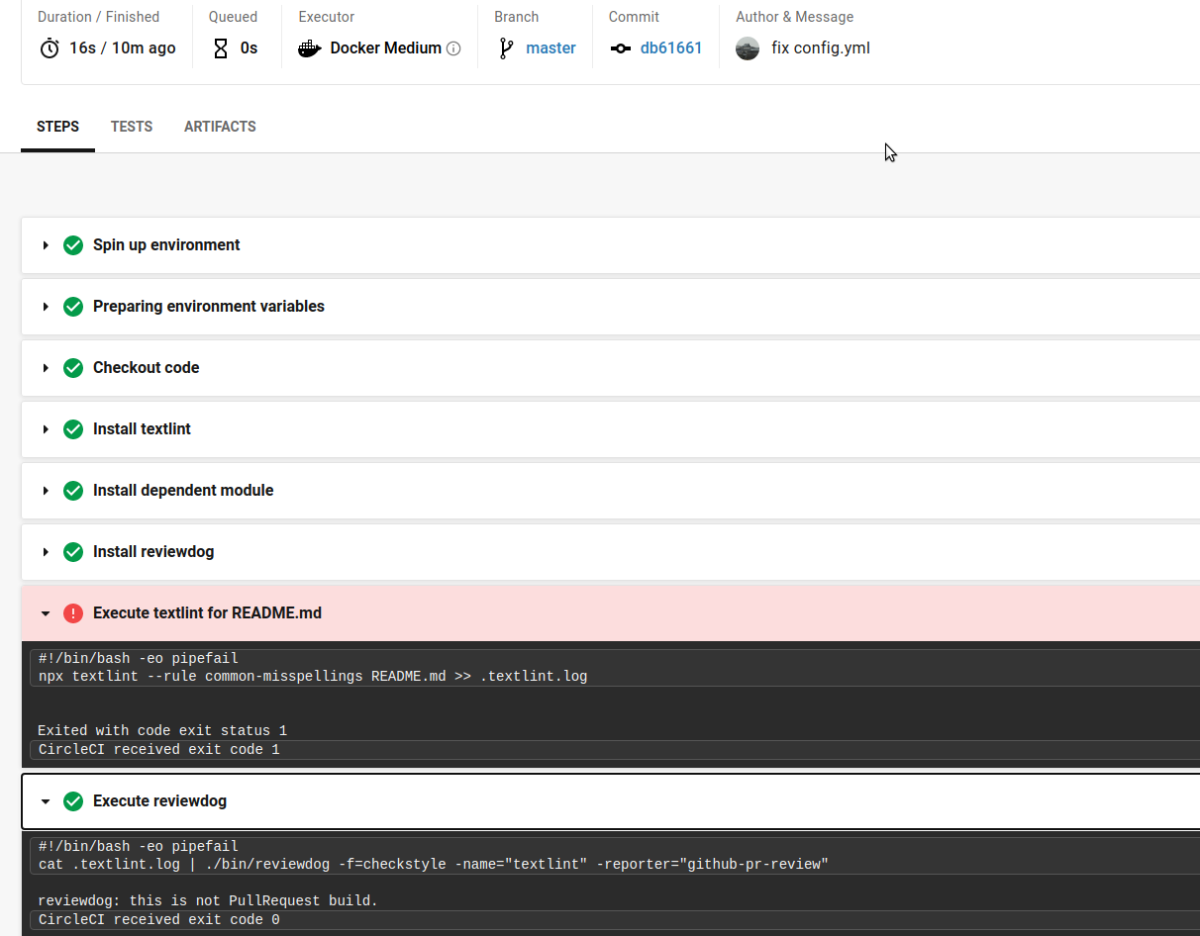Screen dimensions: 1200x936
Task: Click green check icon on Install textlint
Action: coord(73,429)
